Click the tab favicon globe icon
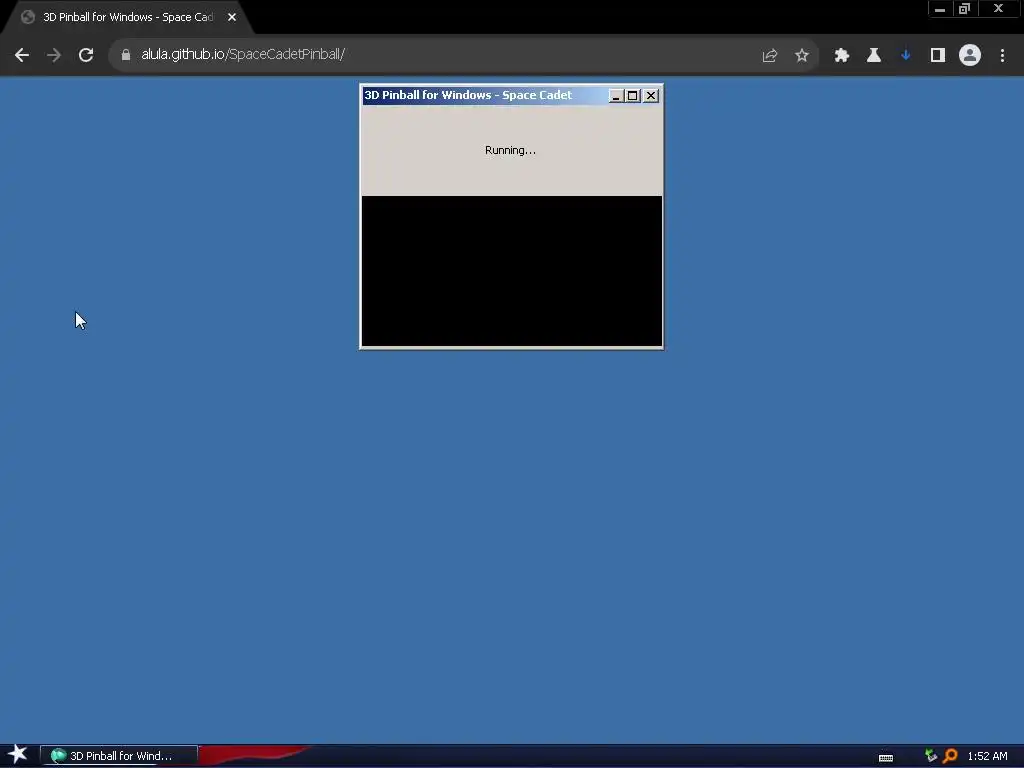Viewport: 1024px width, 768px height. tap(27, 18)
